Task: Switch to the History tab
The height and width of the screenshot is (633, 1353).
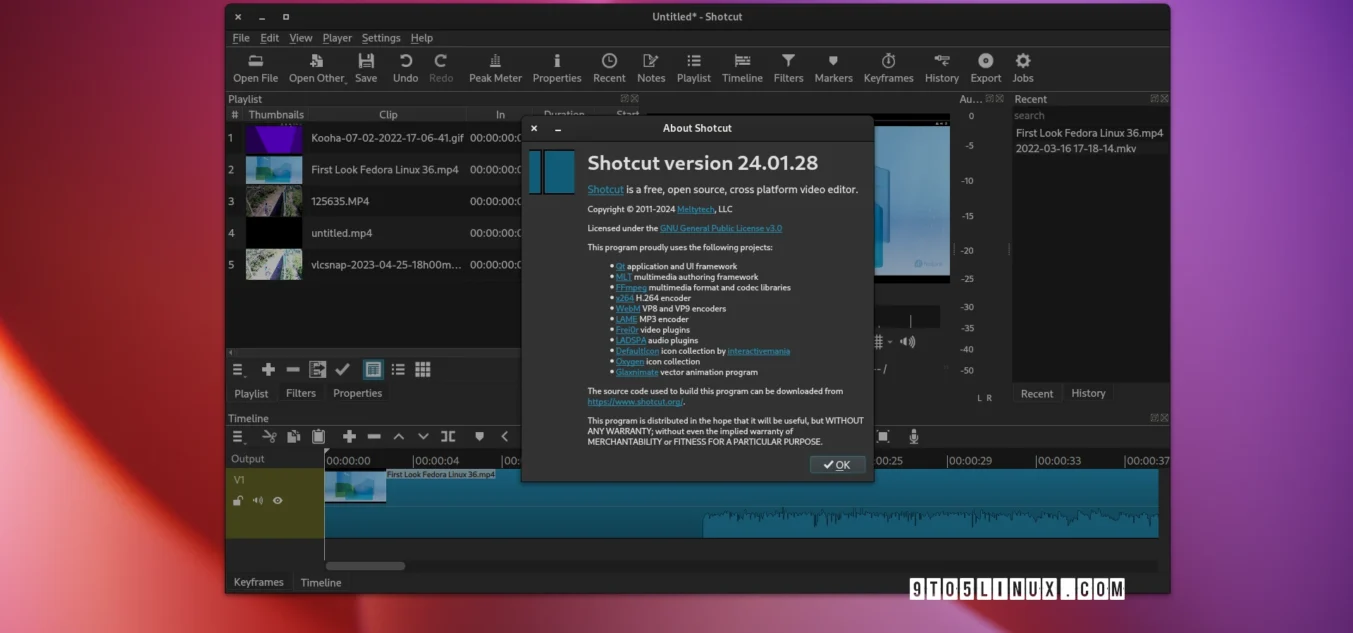Action: pos(1088,394)
